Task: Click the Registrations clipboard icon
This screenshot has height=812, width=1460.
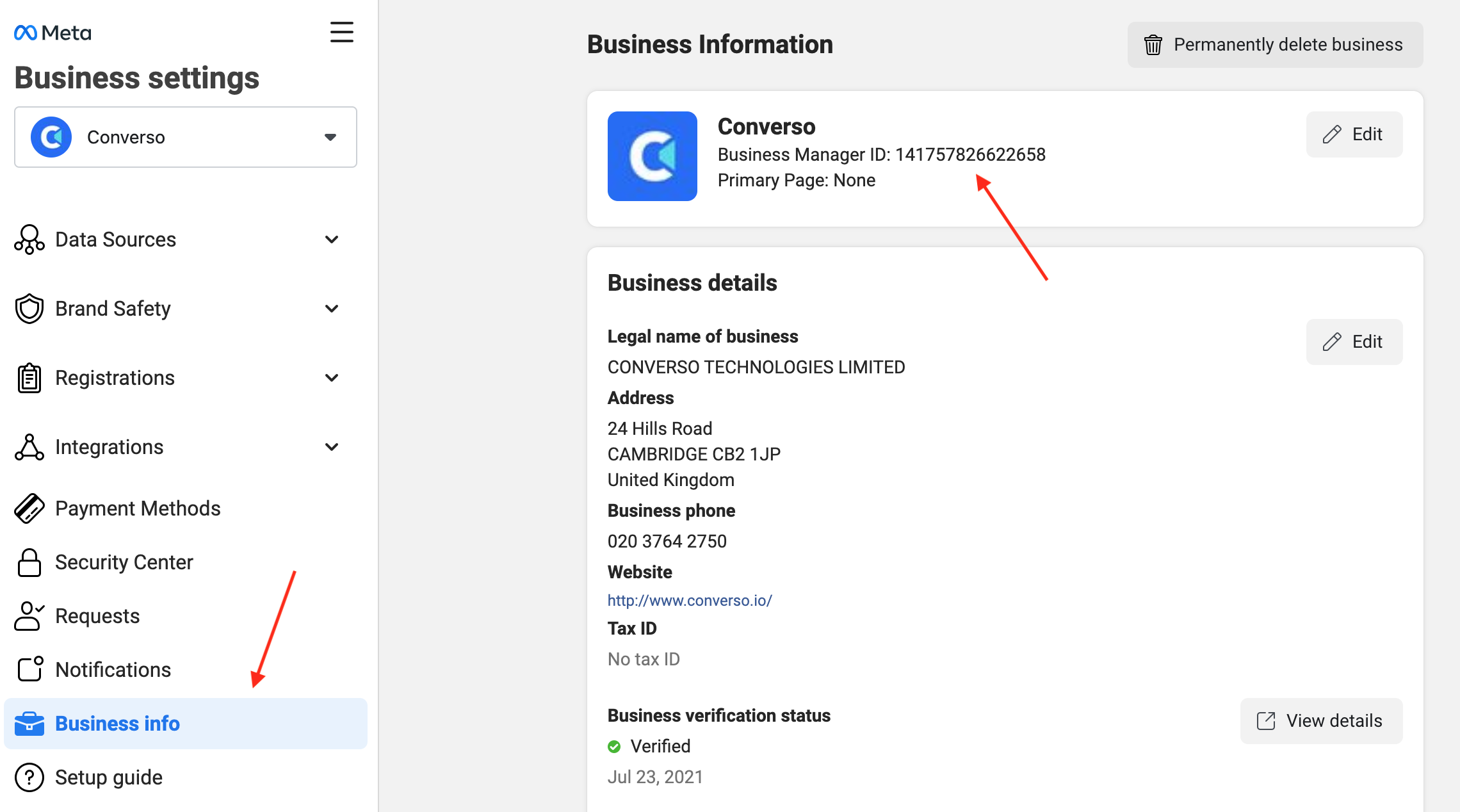Action: click(x=29, y=378)
